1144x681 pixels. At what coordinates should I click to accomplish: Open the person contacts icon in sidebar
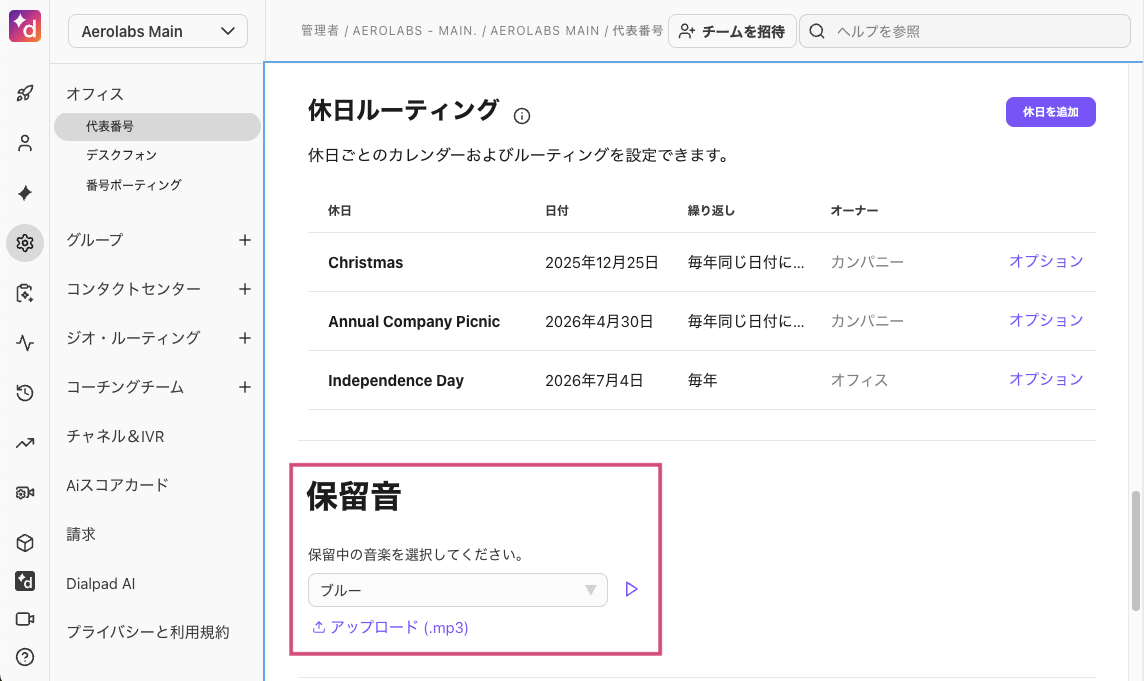[25, 143]
